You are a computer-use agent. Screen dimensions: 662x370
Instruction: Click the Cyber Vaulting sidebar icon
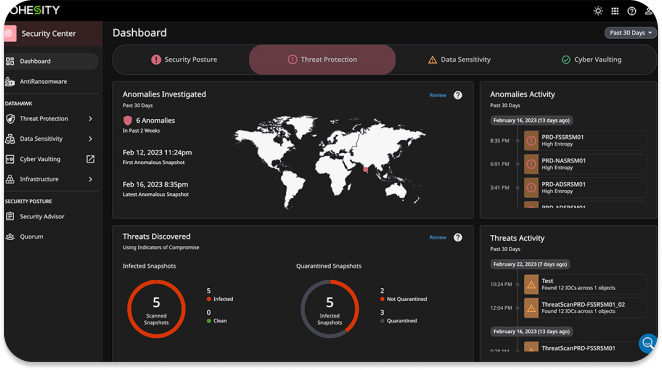pos(10,159)
